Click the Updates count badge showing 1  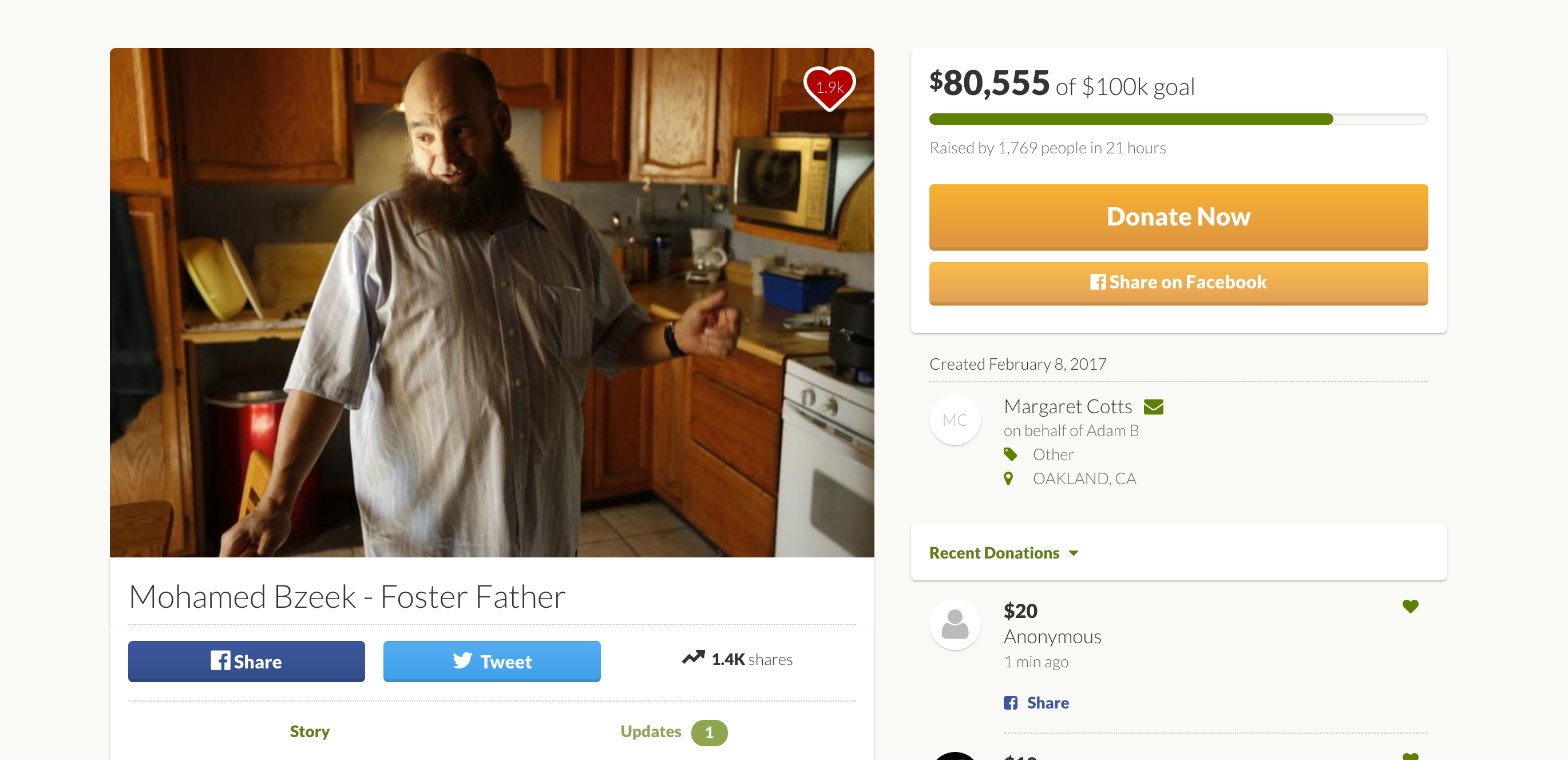tap(708, 733)
